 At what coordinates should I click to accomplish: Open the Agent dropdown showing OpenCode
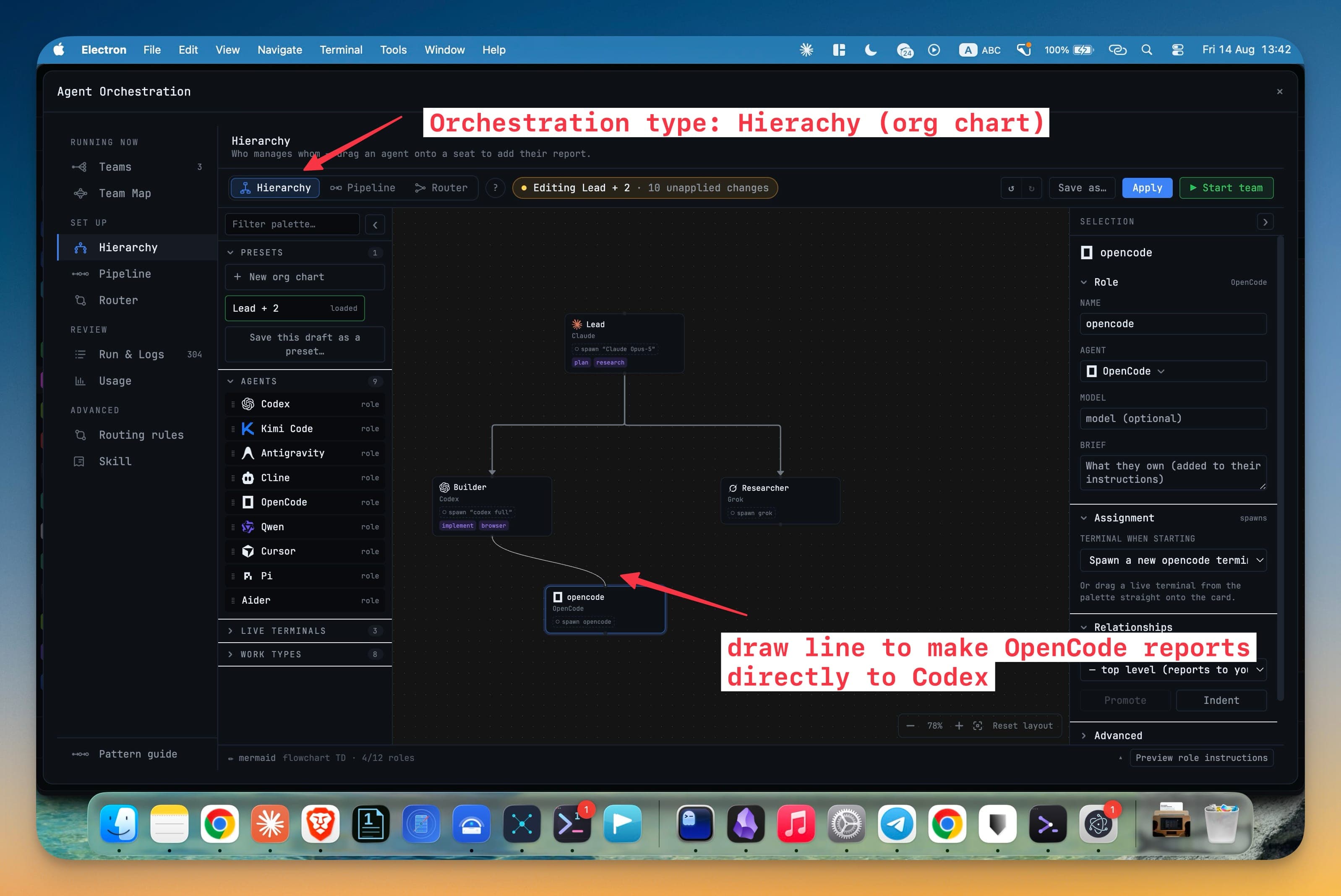point(1173,371)
